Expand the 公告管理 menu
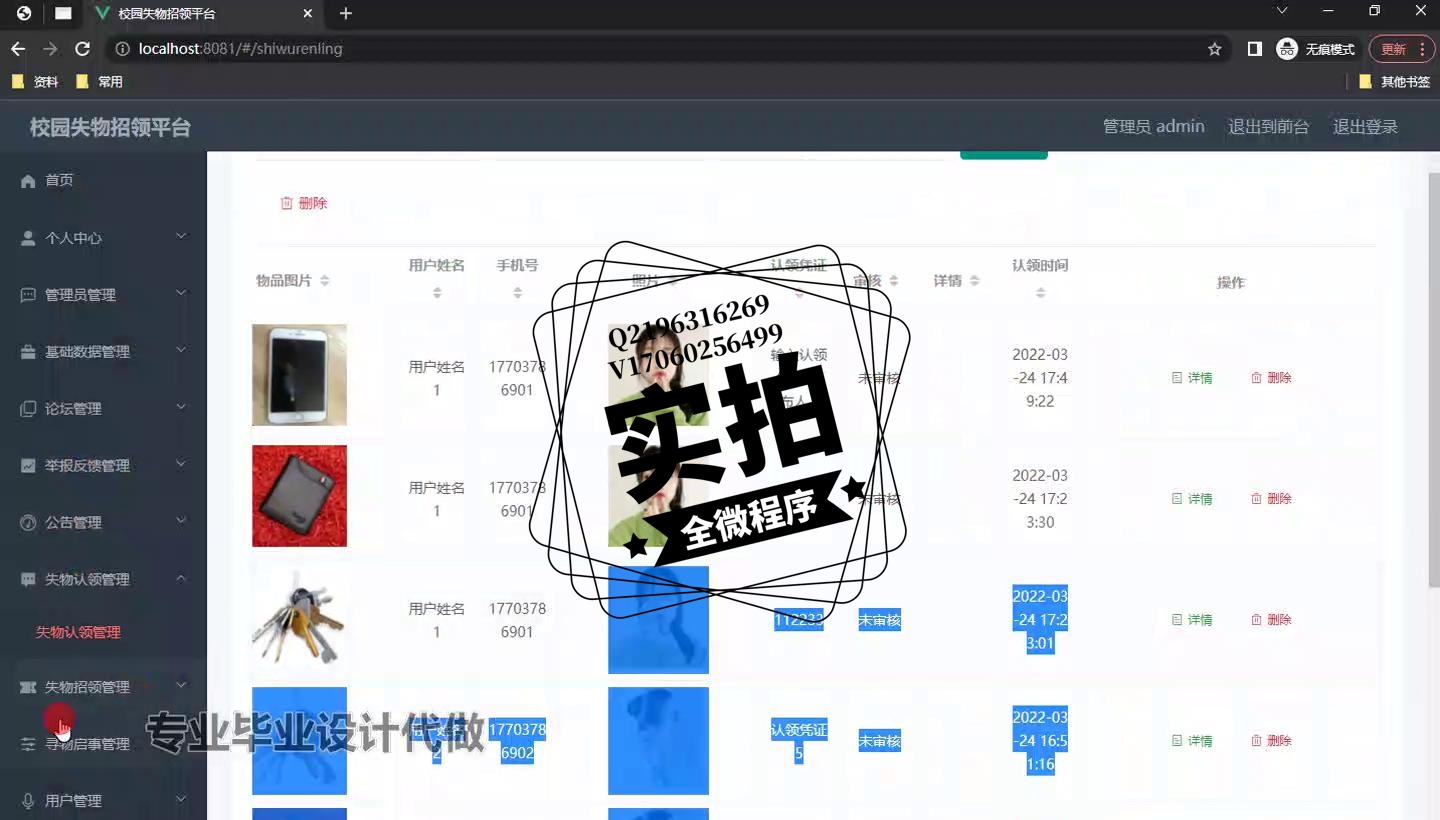Image resolution: width=1440 pixels, height=820 pixels. coord(103,523)
